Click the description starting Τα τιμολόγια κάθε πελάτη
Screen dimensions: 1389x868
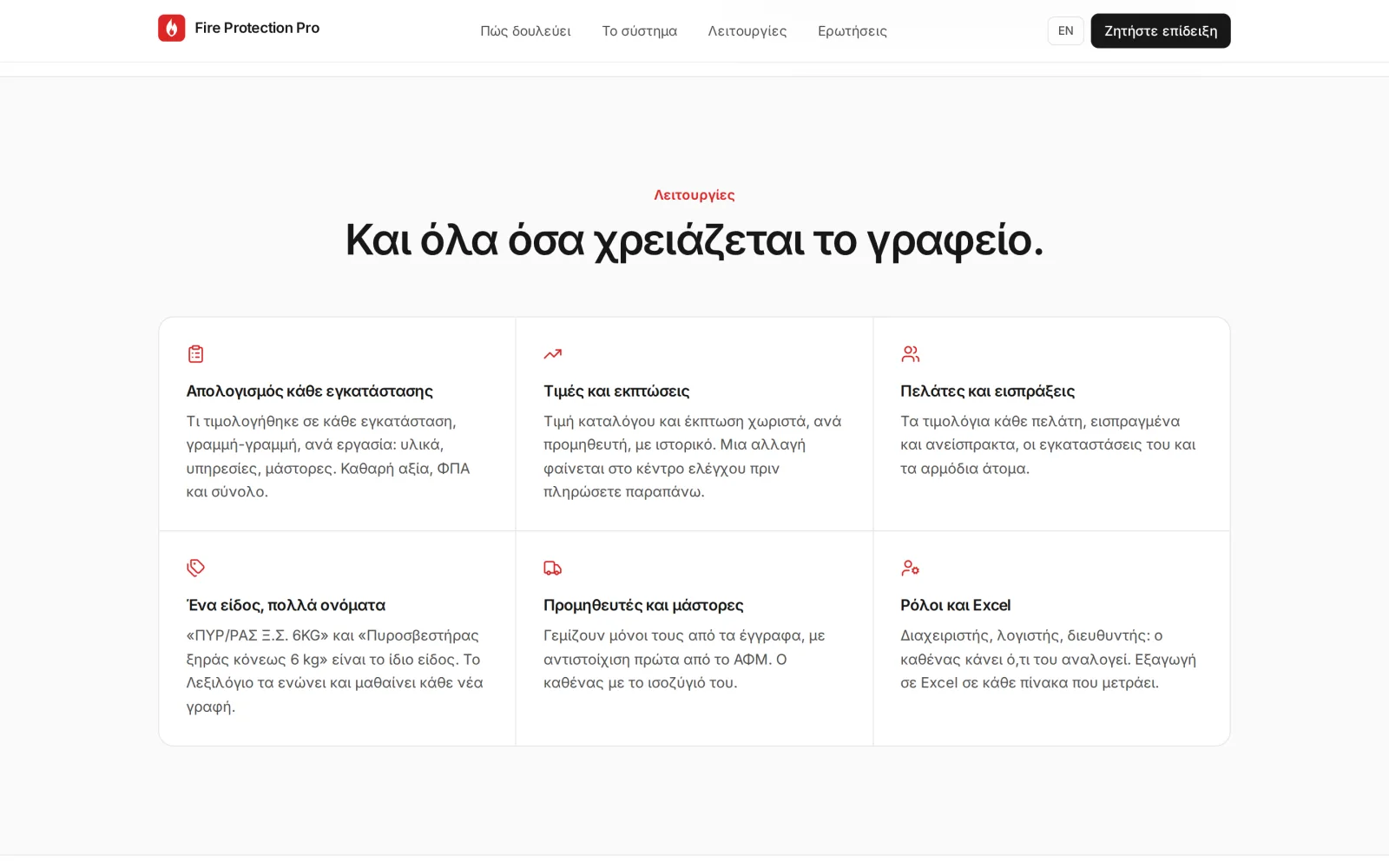(1049, 444)
